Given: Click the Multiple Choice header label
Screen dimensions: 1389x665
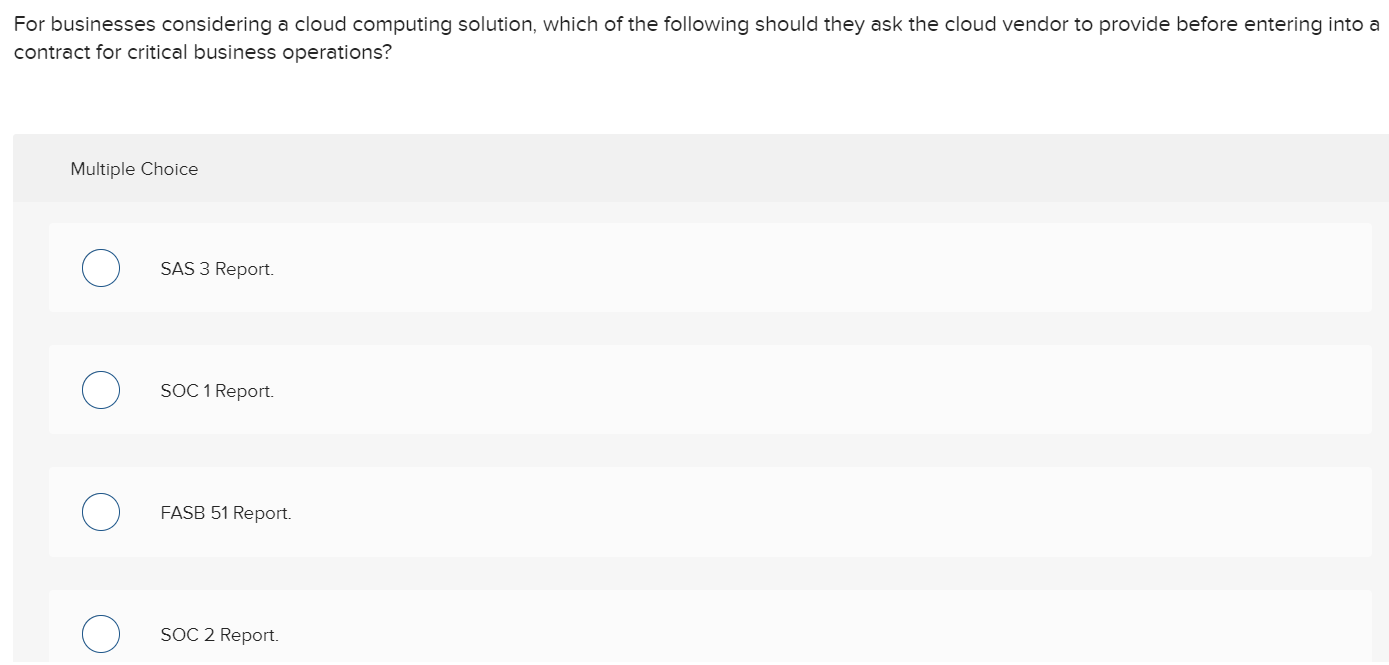Looking at the screenshot, I should tap(134, 168).
